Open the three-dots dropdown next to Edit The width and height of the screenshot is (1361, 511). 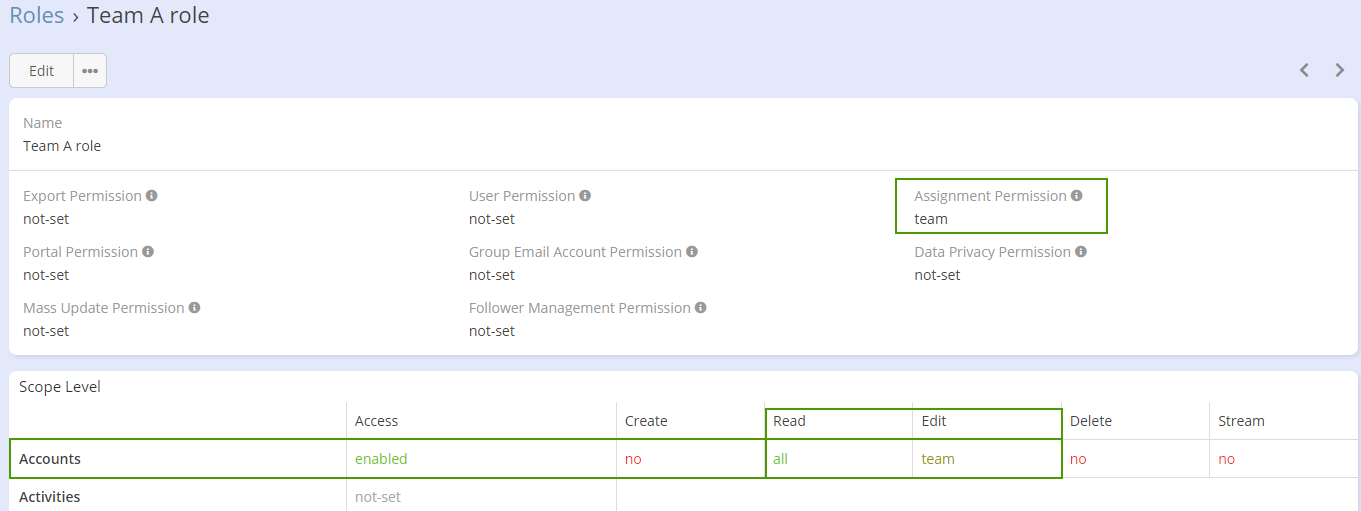tap(90, 71)
